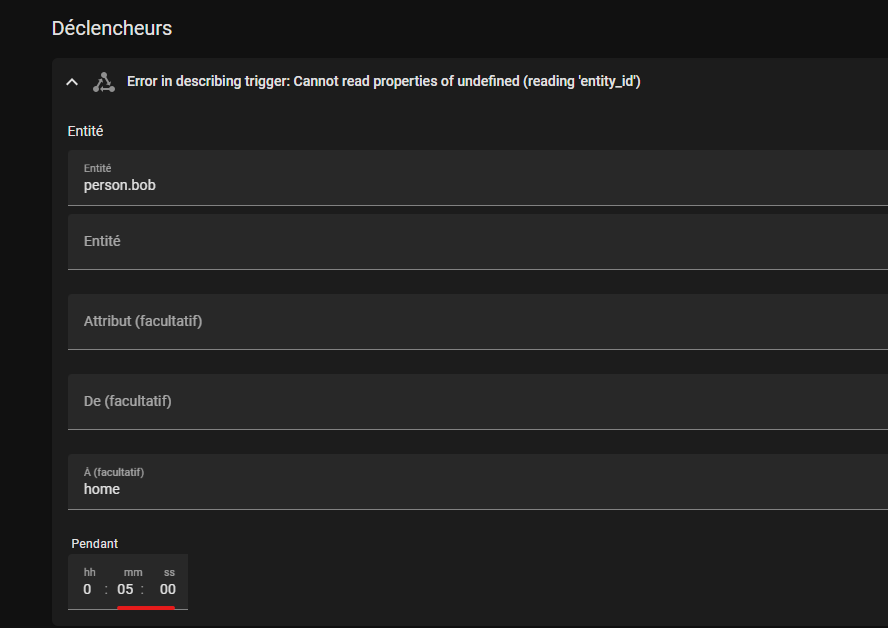Select the seconds value 00 in Pendant

pyautogui.click(x=168, y=589)
